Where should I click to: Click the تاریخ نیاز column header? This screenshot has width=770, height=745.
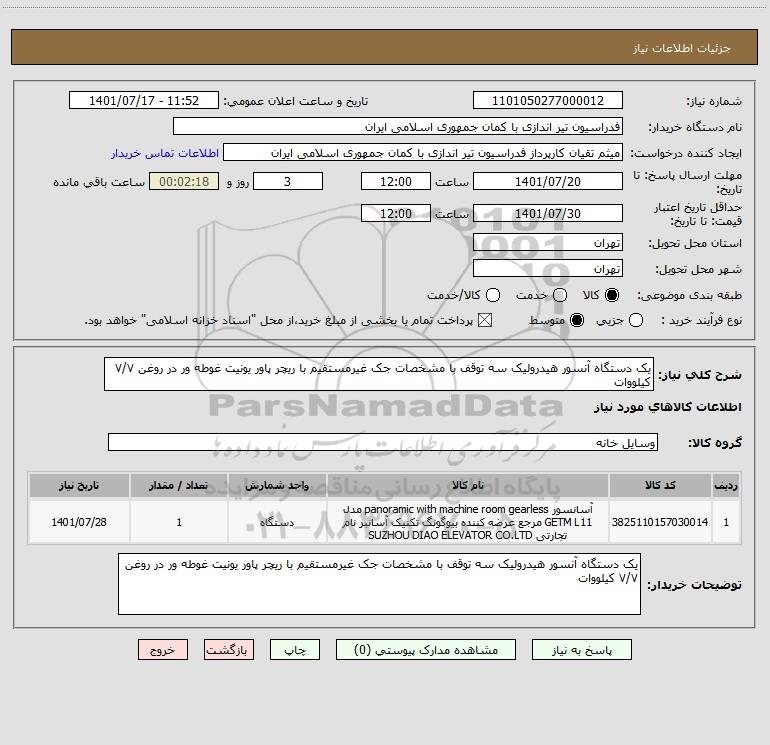(x=79, y=485)
